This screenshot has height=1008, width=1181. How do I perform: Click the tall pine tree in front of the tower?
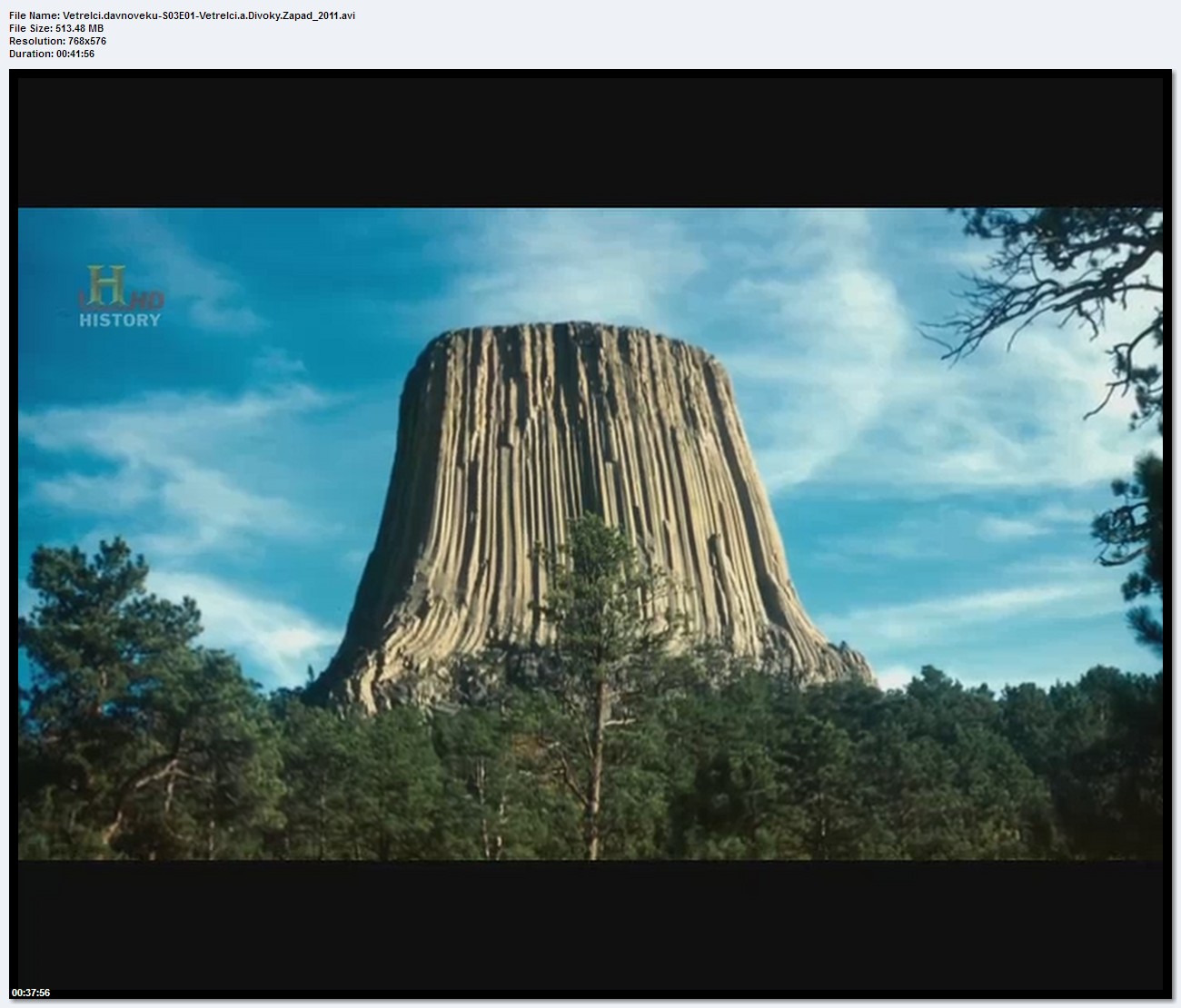[x=595, y=636]
